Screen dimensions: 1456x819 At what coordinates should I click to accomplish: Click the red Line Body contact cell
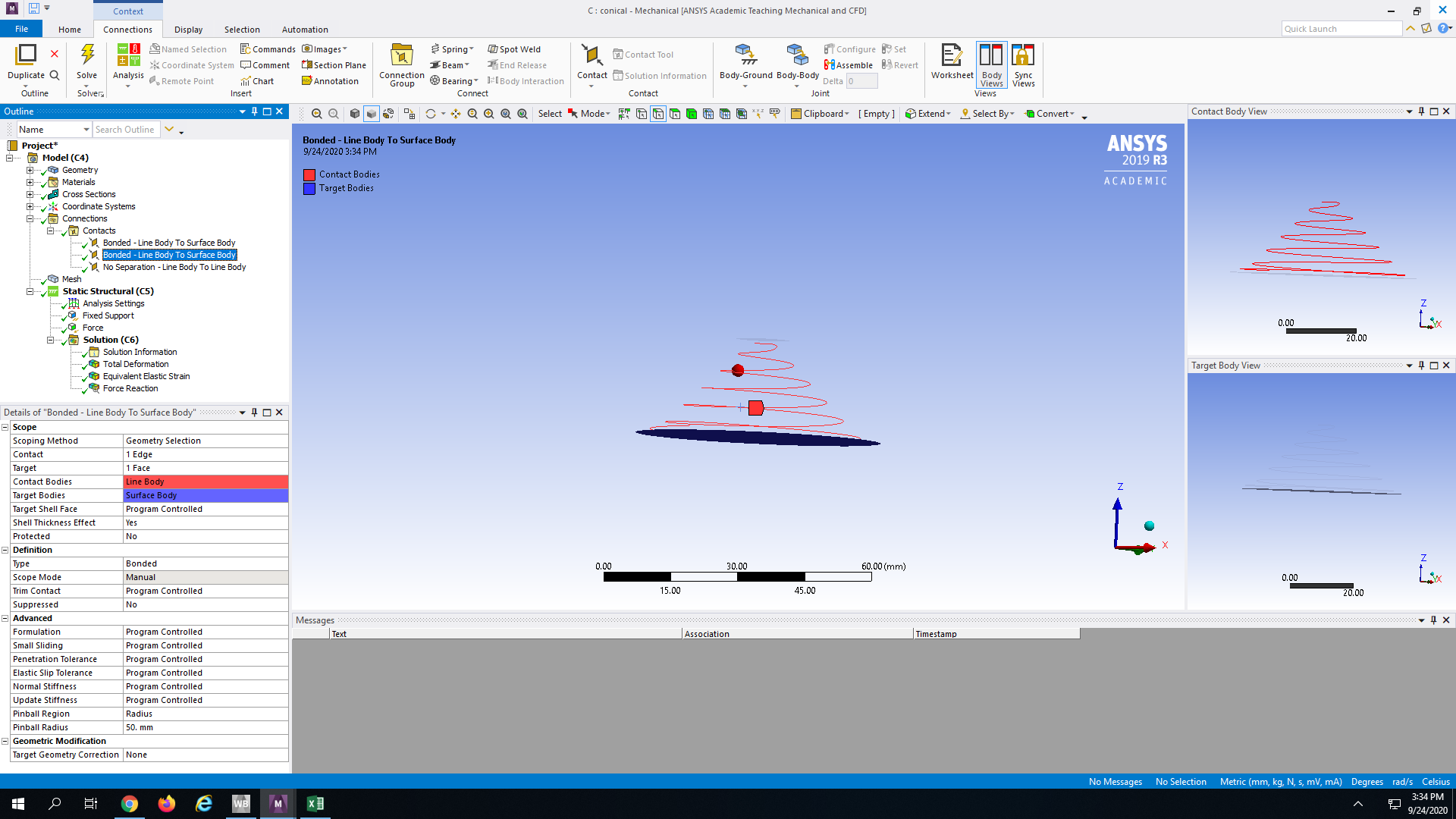point(206,482)
